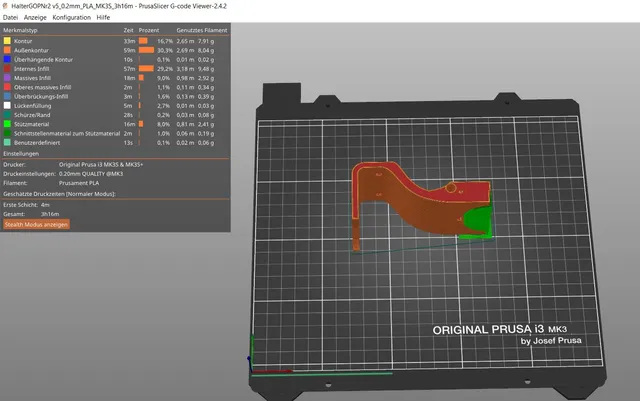Click the brown infill area of the model

(x=412, y=208)
